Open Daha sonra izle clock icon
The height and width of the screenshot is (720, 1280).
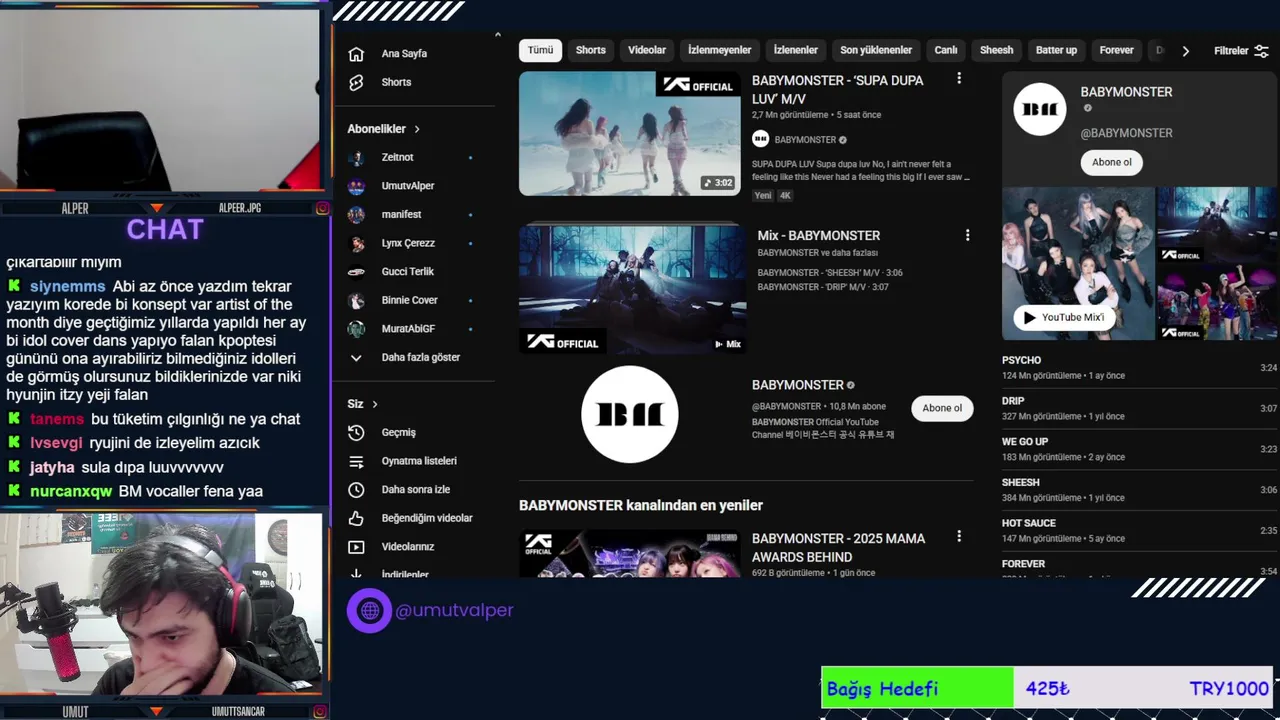tap(356, 490)
